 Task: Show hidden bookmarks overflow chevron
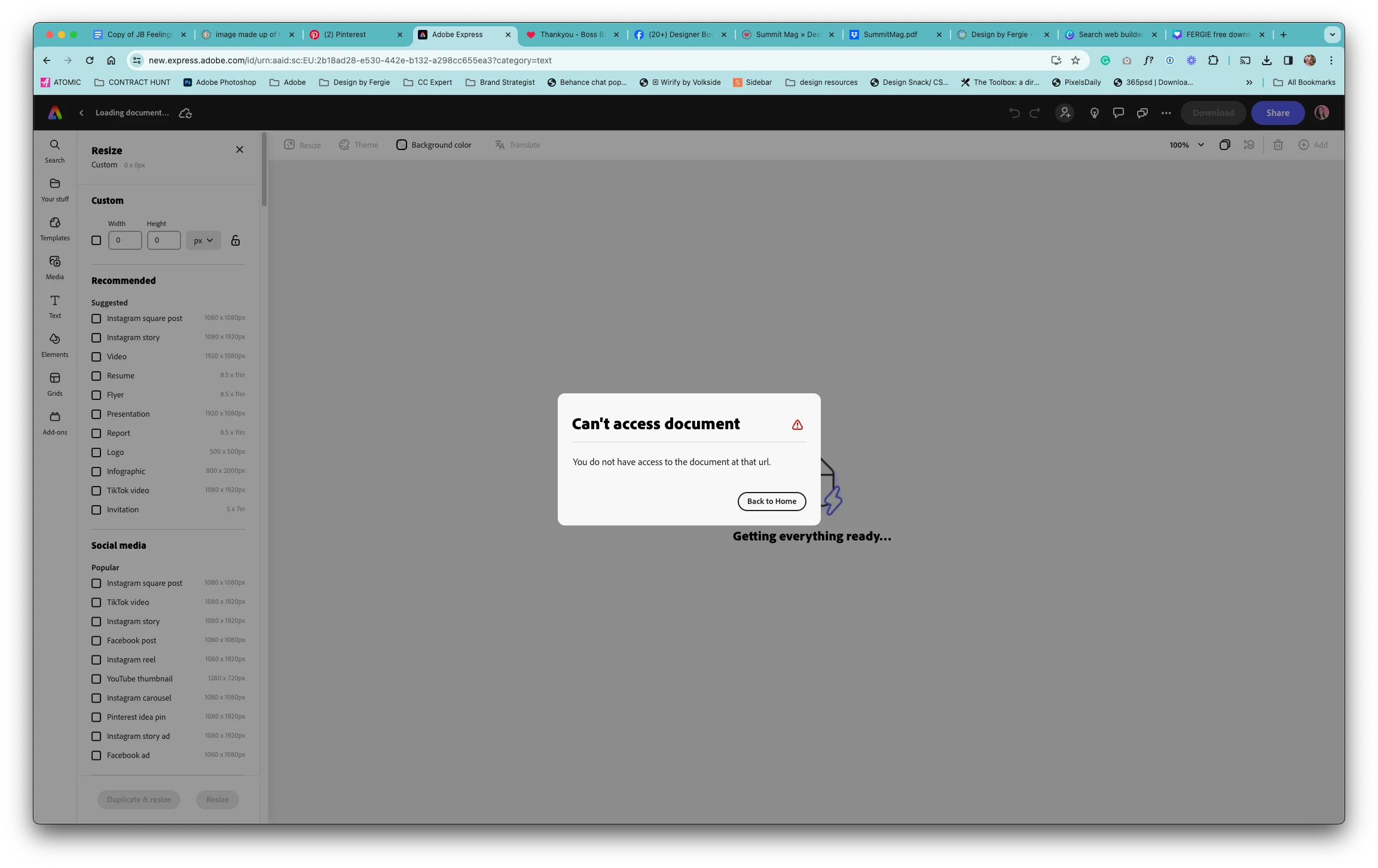pos(1249,82)
